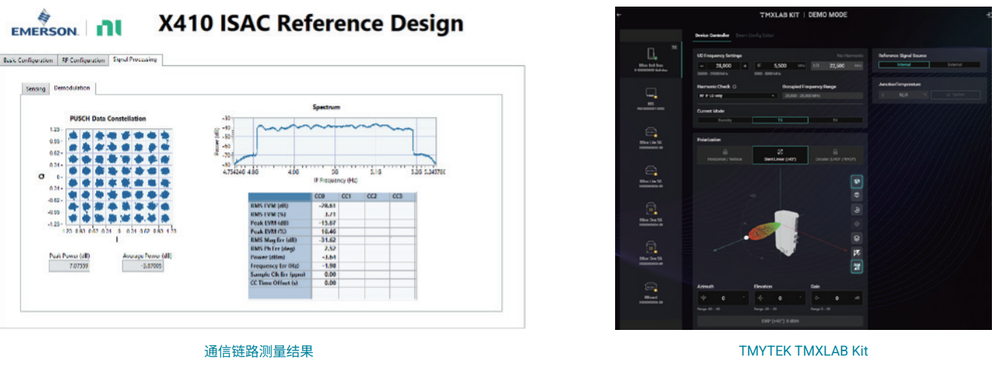Click the LO frequency 28,000 field
Image resolution: width=1000 pixels, height=371 pixels.
[x=724, y=66]
